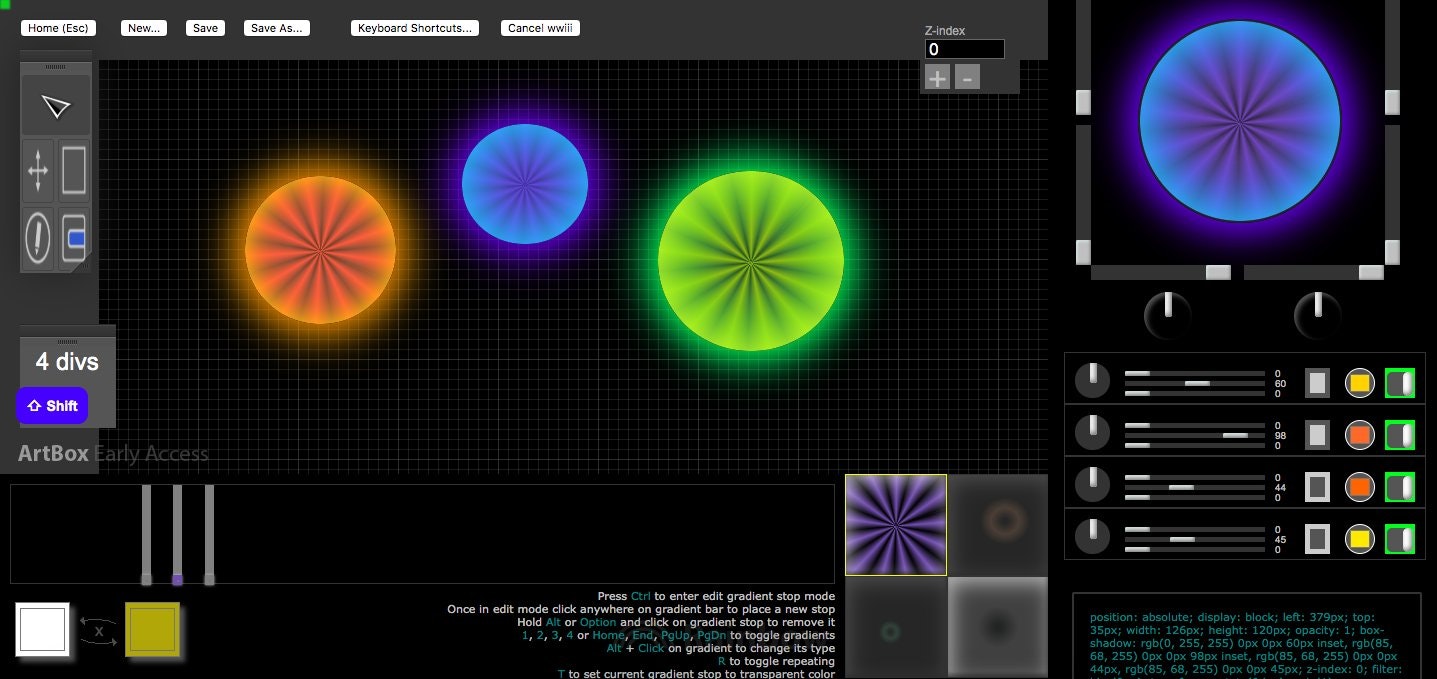Click the blur slider showing value 98
This screenshot has width=1437, height=679.
[x=1195, y=435]
